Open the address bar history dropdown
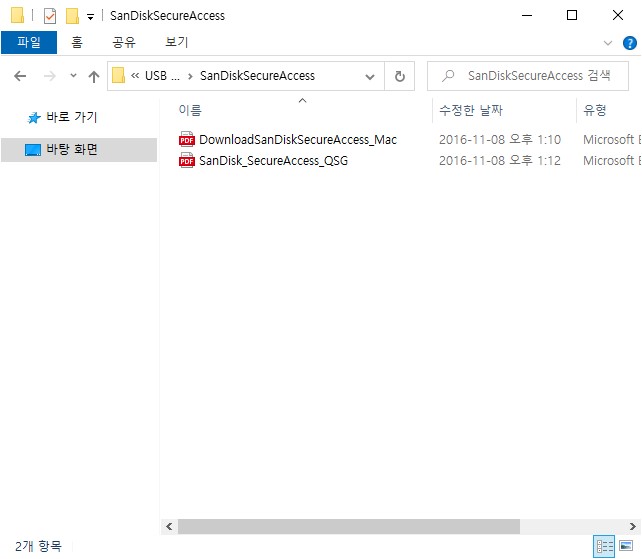The height and width of the screenshot is (559, 642). click(370, 77)
